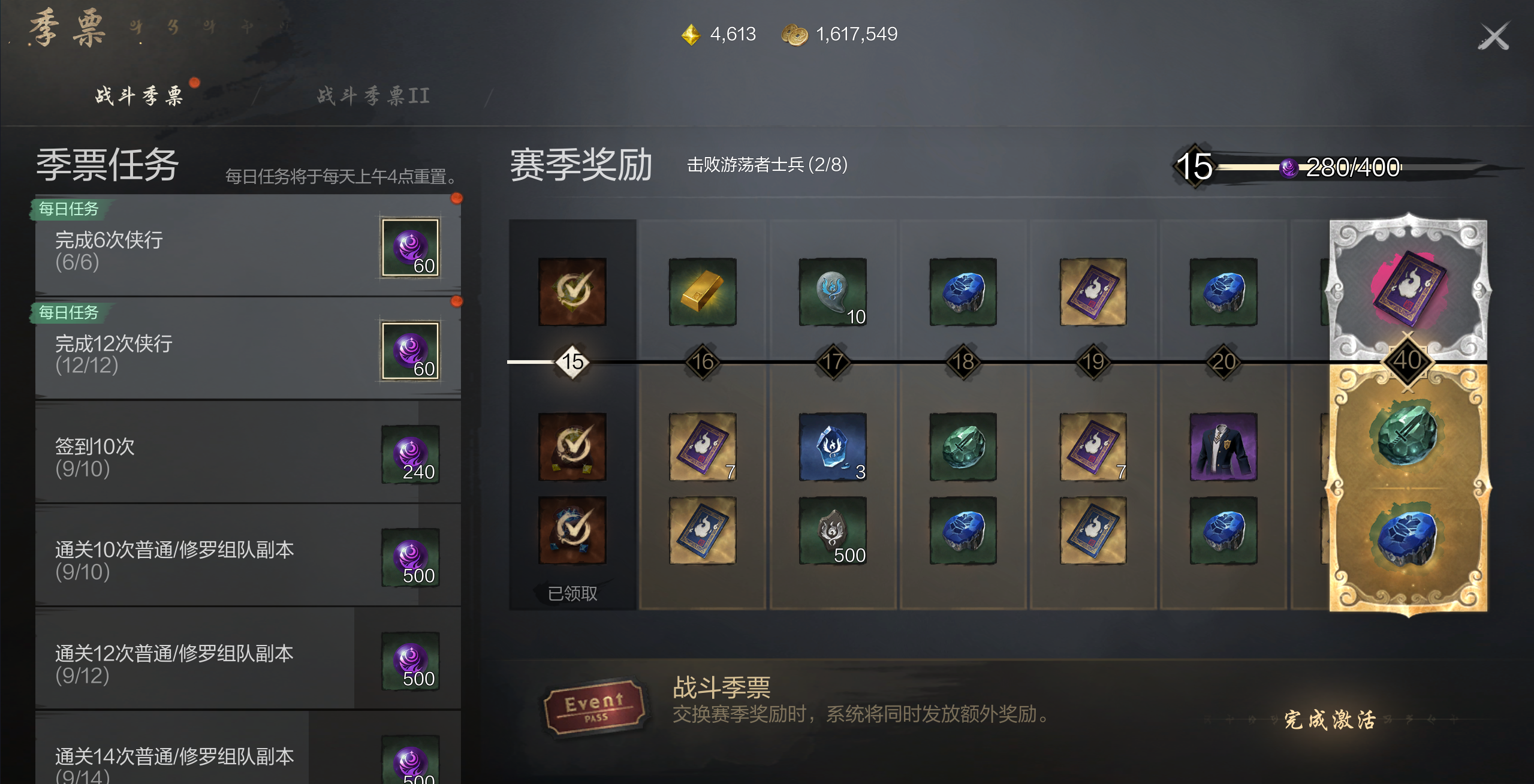Select the 240-point reward for 签到10次
Viewport: 1534px width, 784px height.
click(x=411, y=454)
